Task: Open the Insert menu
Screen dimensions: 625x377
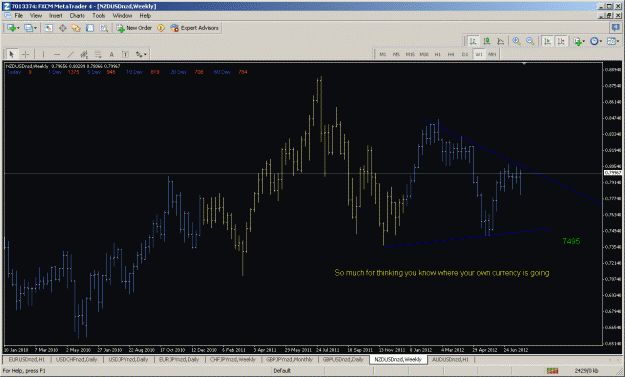Action: pyautogui.click(x=56, y=16)
